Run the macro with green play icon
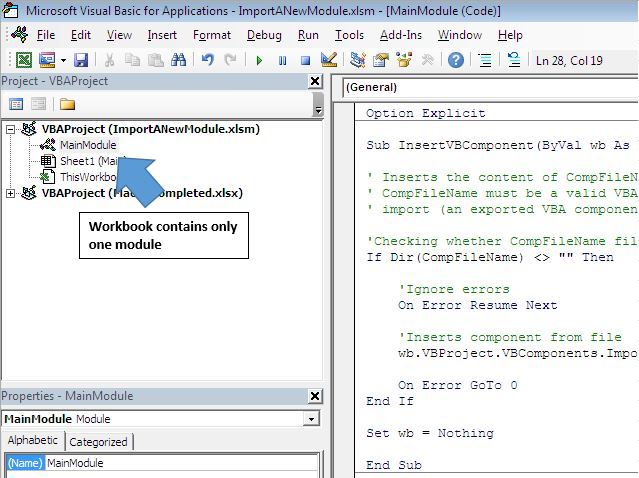The width and height of the screenshot is (639, 478). coord(259,61)
